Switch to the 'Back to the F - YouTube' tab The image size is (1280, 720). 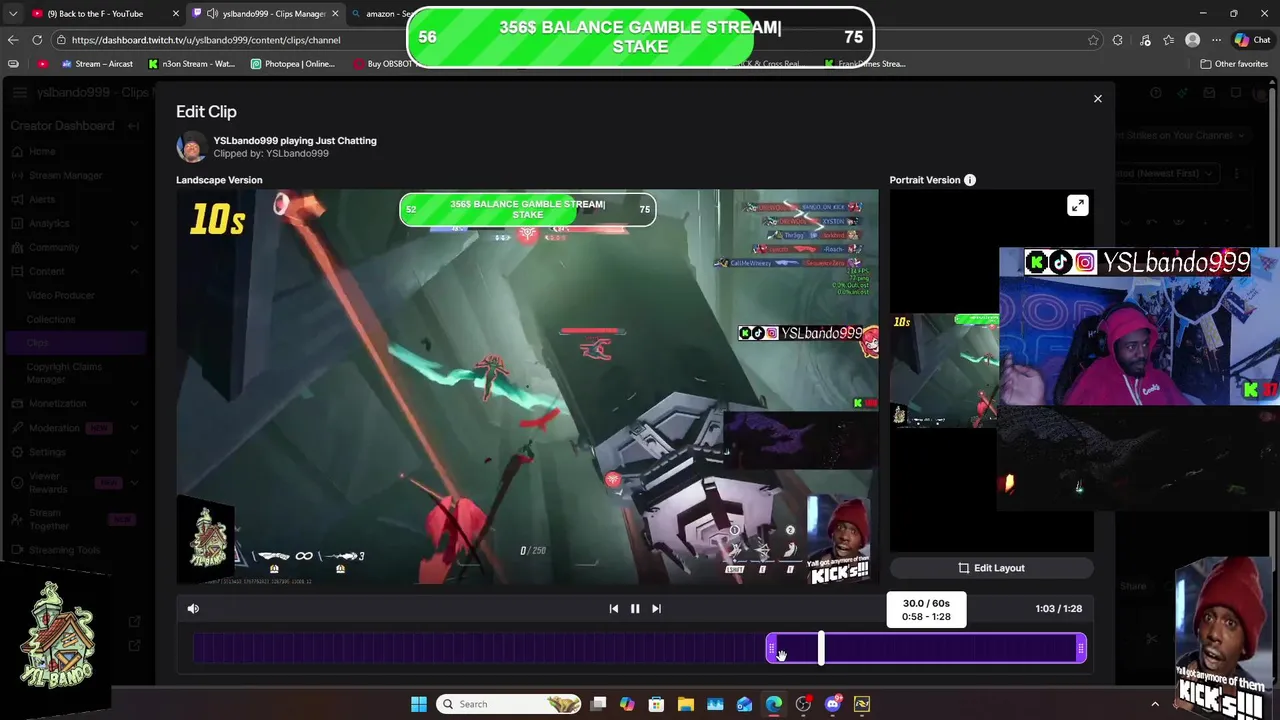coord(95,14)
